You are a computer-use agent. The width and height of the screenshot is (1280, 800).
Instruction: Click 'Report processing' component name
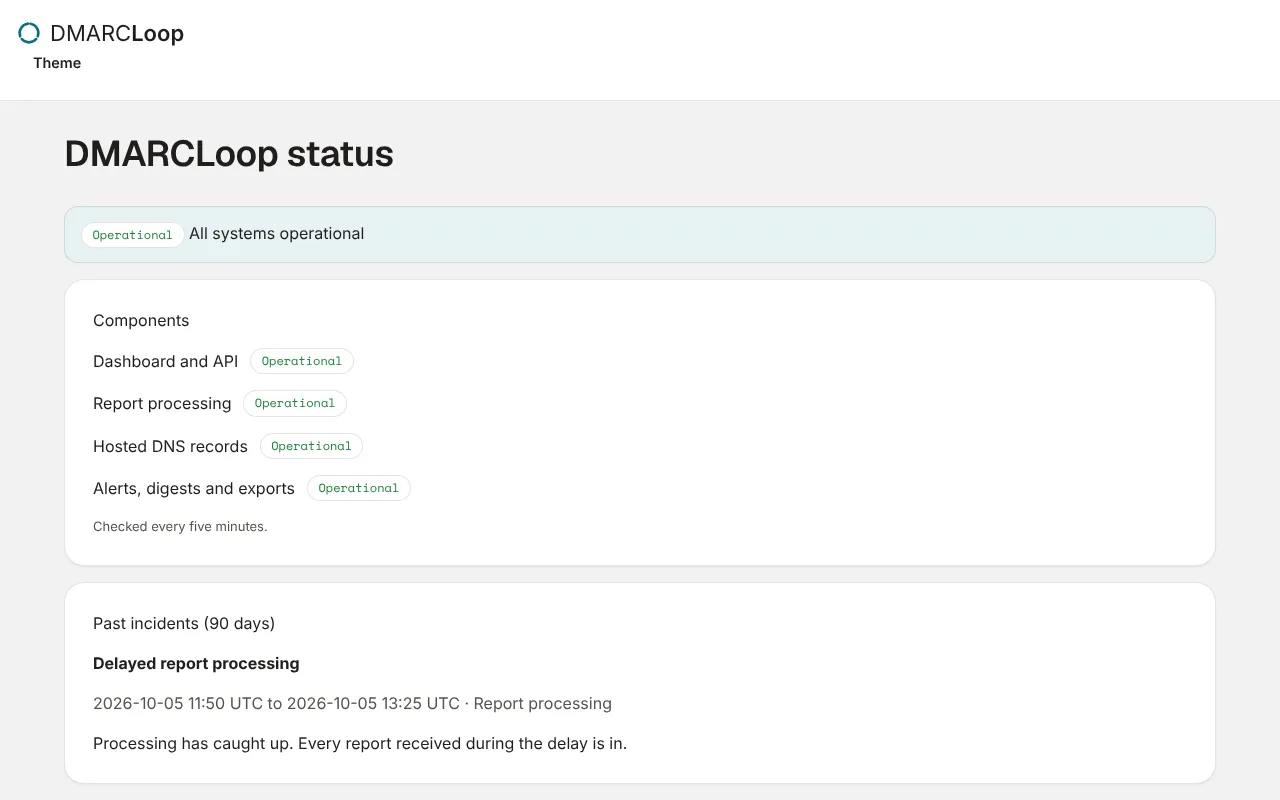pyautogui.click(x=162, y=404)
